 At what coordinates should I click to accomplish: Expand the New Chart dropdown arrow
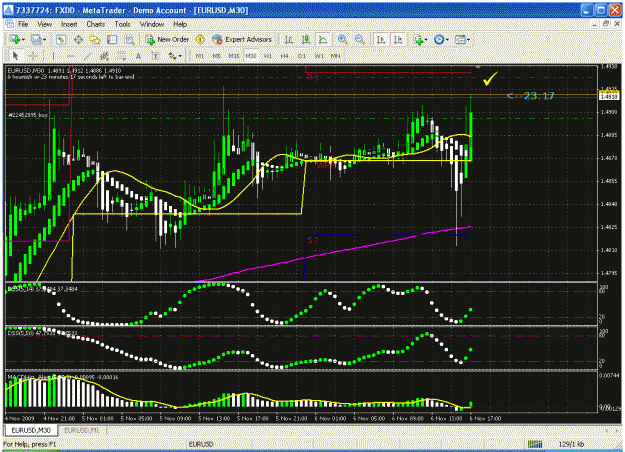point(24,40)
